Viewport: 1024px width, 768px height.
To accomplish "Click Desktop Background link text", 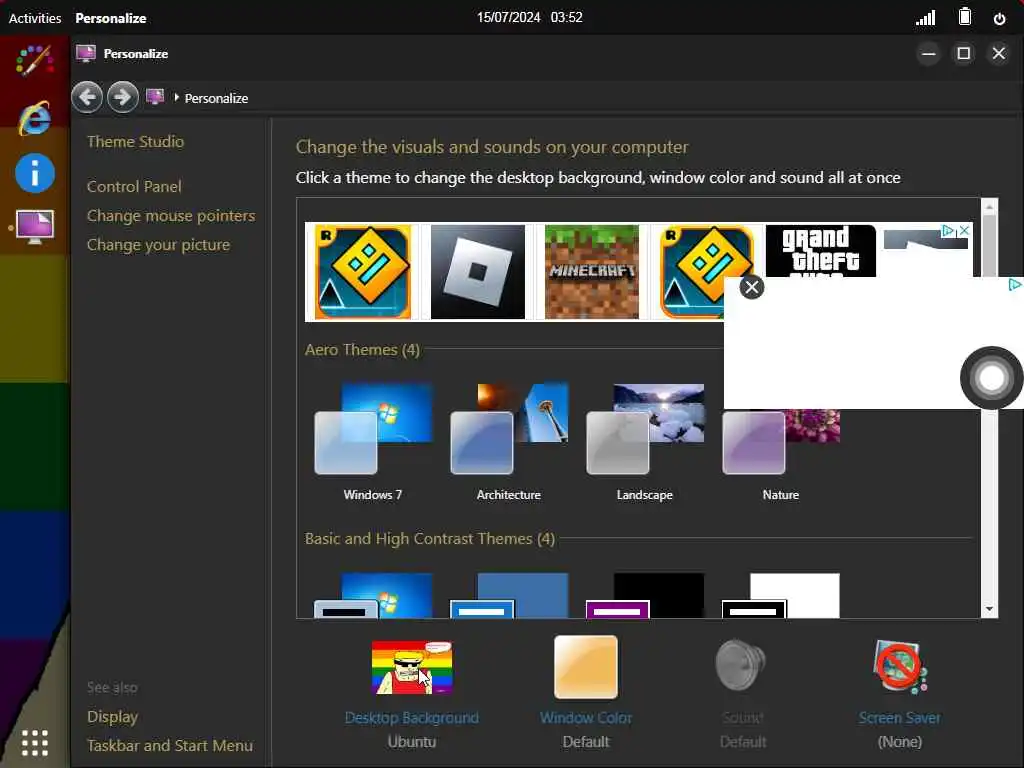I will [x=411, y=718].
